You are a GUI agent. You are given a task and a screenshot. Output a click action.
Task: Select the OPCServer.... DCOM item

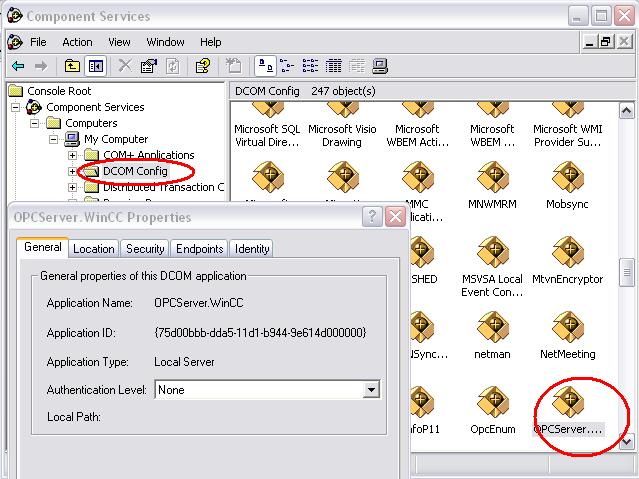click(568, 411)
